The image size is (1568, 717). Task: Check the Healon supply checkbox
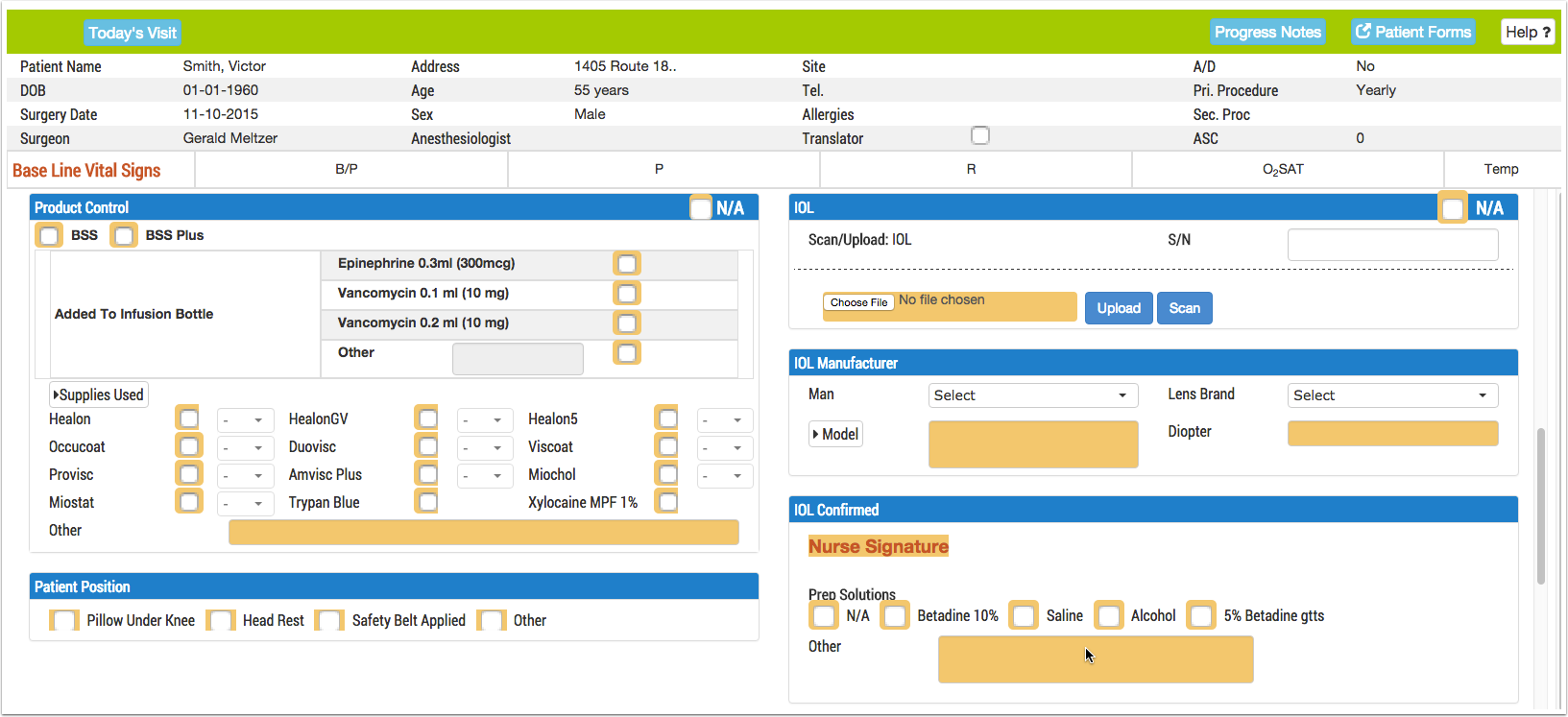(x=189, y=418)
